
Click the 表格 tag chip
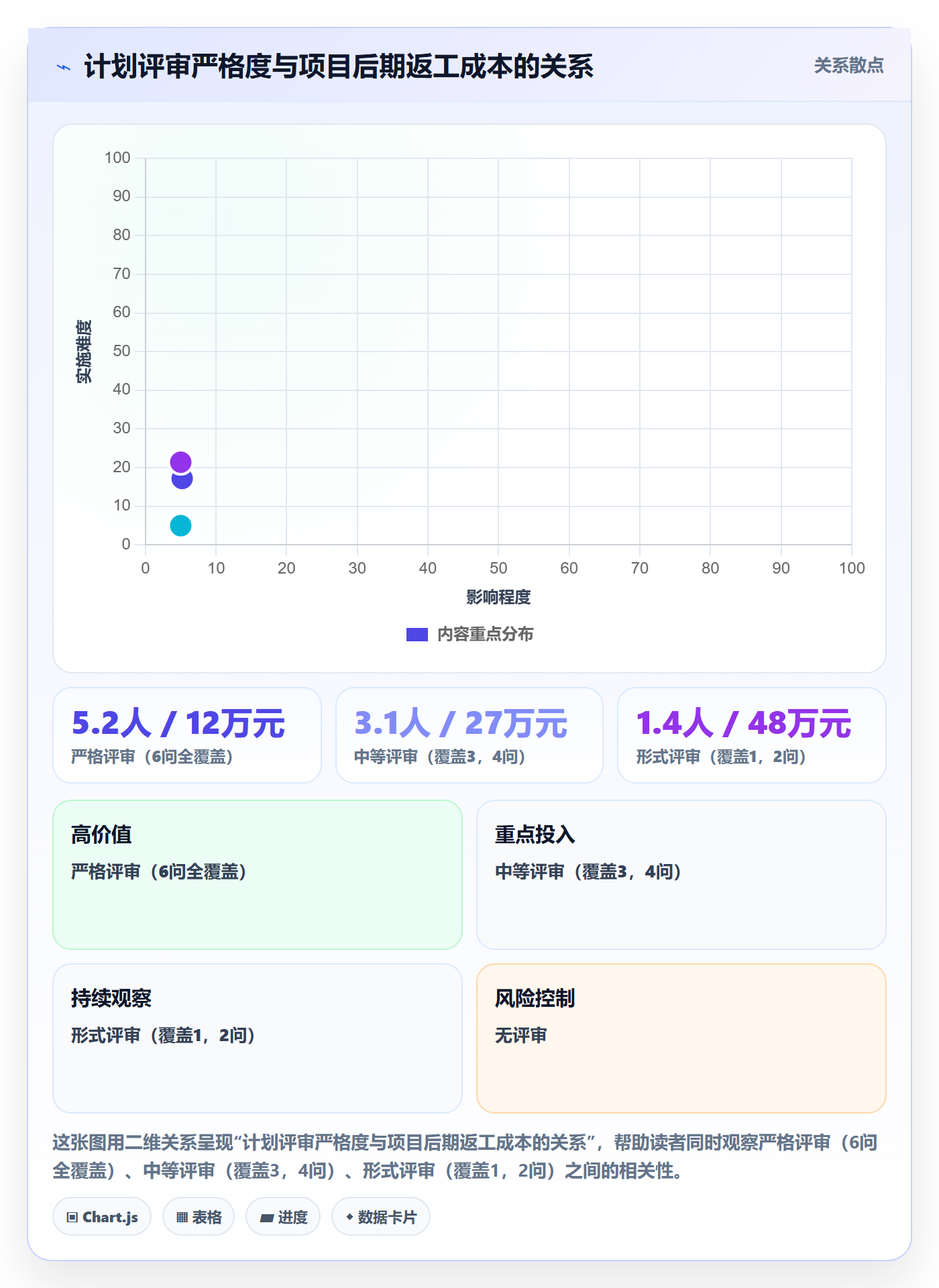pos(199,1217)
